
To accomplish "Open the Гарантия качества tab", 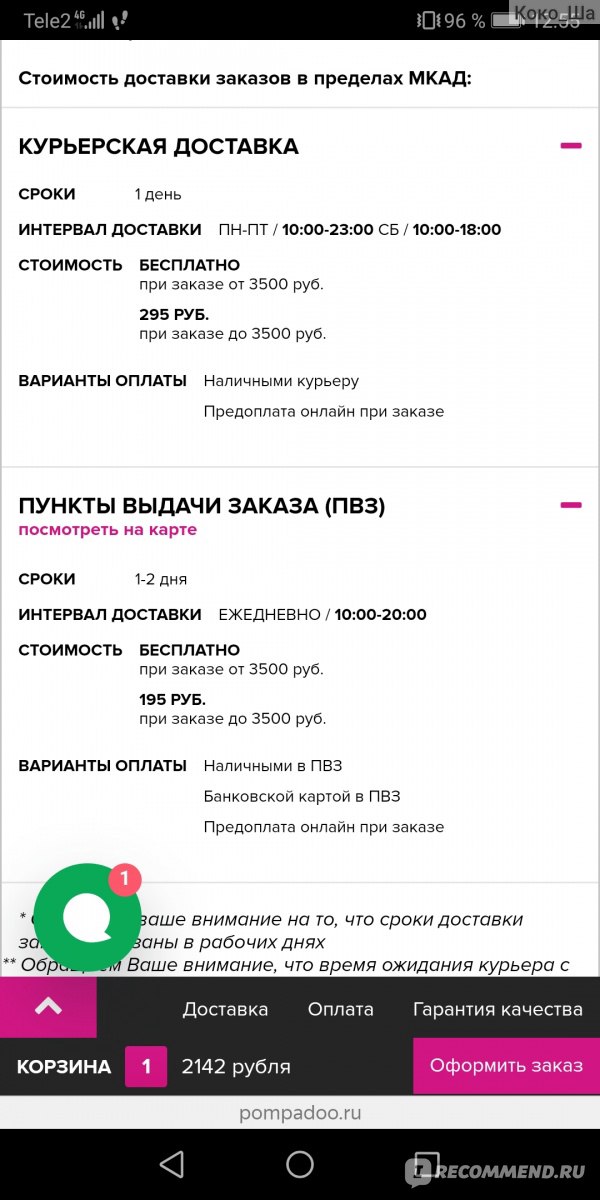I will click(x=498, y=1009).
